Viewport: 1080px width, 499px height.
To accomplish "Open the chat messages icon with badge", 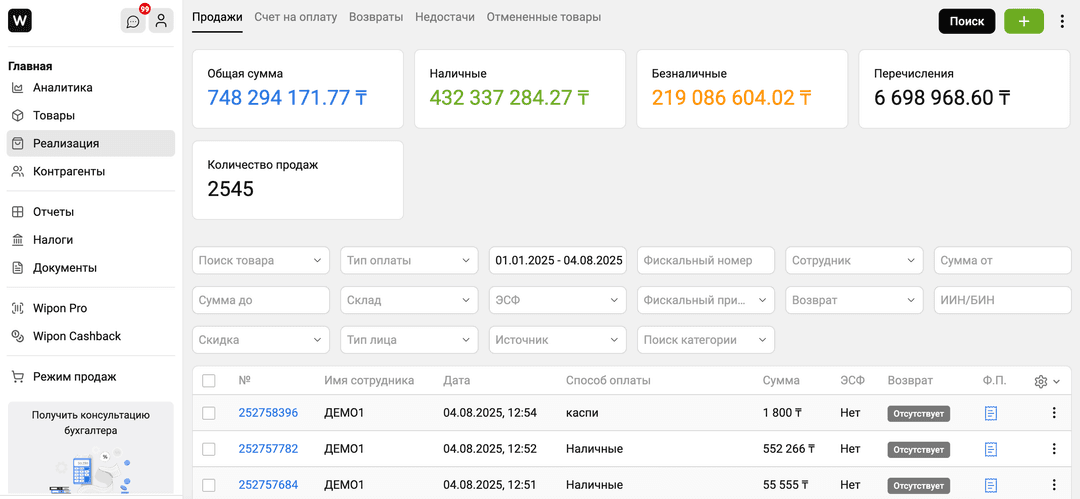I will [x=133, y=21].
